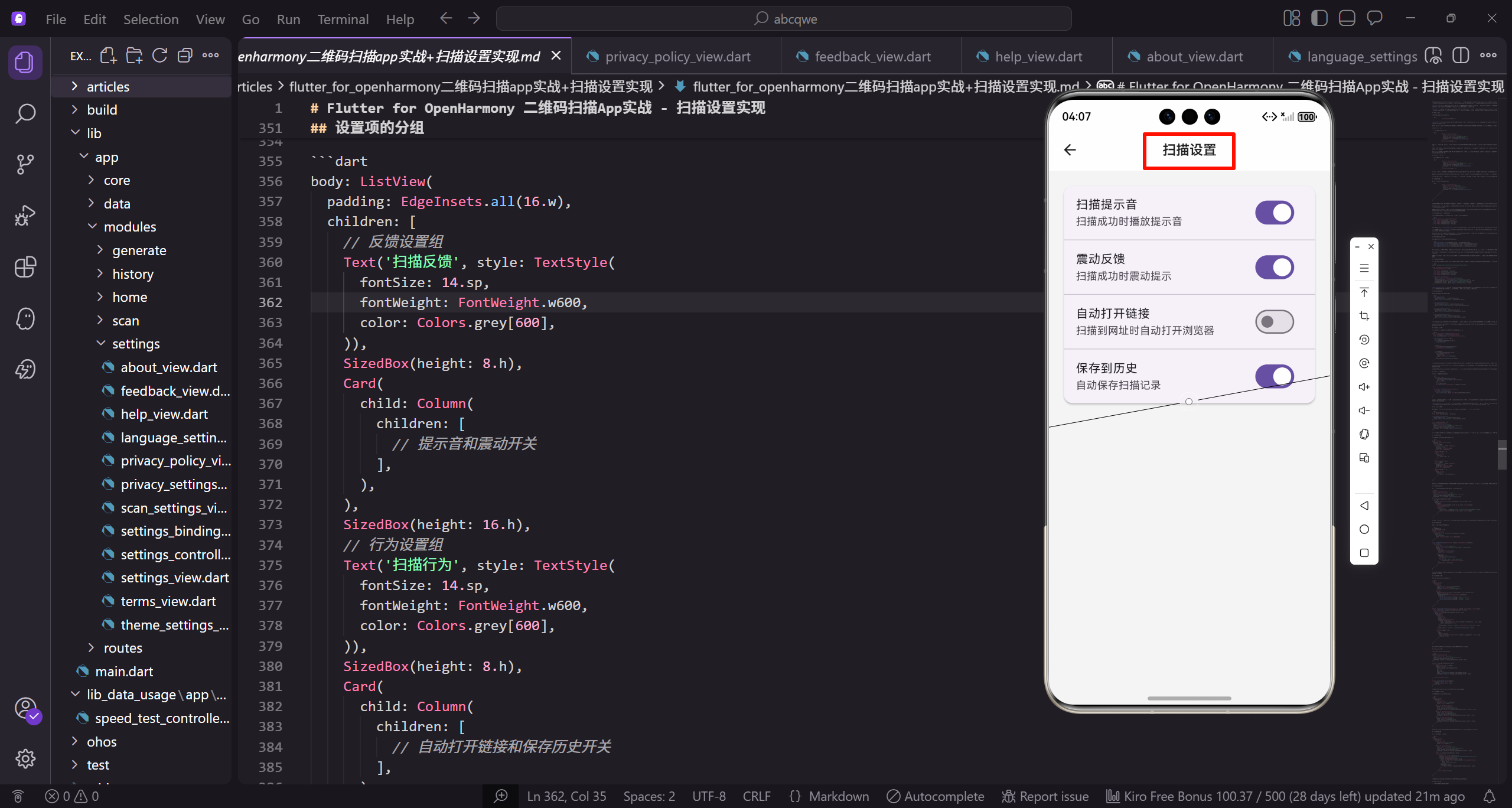Click Report issue in status bar
1512x808 pixels.
(x=1045, y=796)
